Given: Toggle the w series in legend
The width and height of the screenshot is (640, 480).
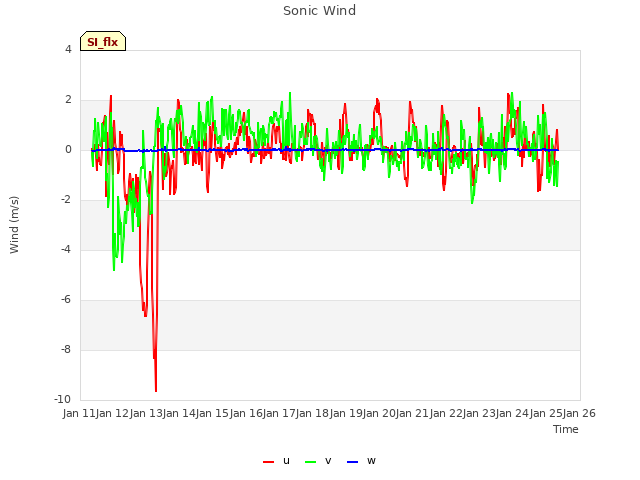Looking at the screenshot, I should coord(361,461).
